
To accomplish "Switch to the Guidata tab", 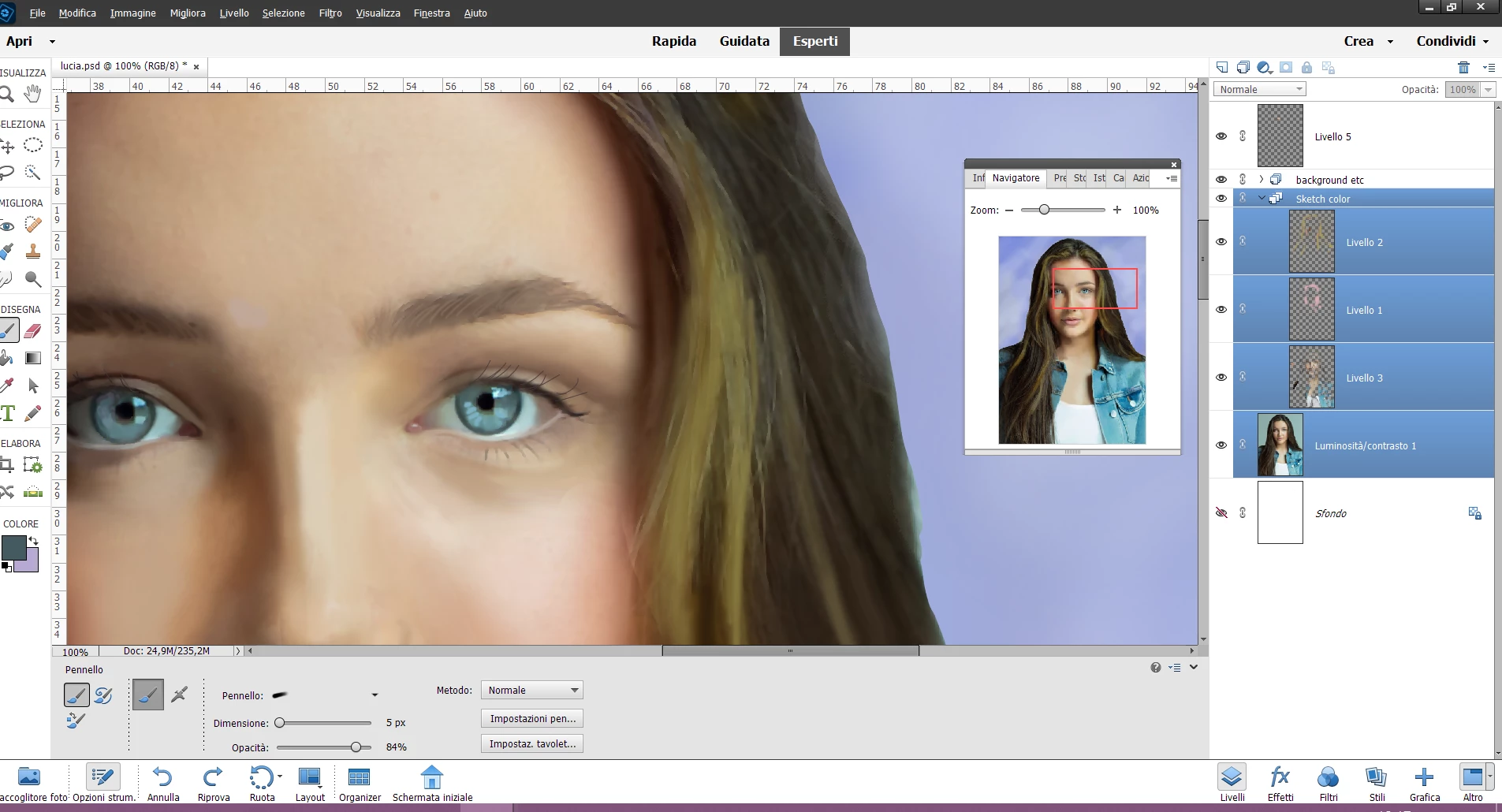I will (x=744, y=41).
